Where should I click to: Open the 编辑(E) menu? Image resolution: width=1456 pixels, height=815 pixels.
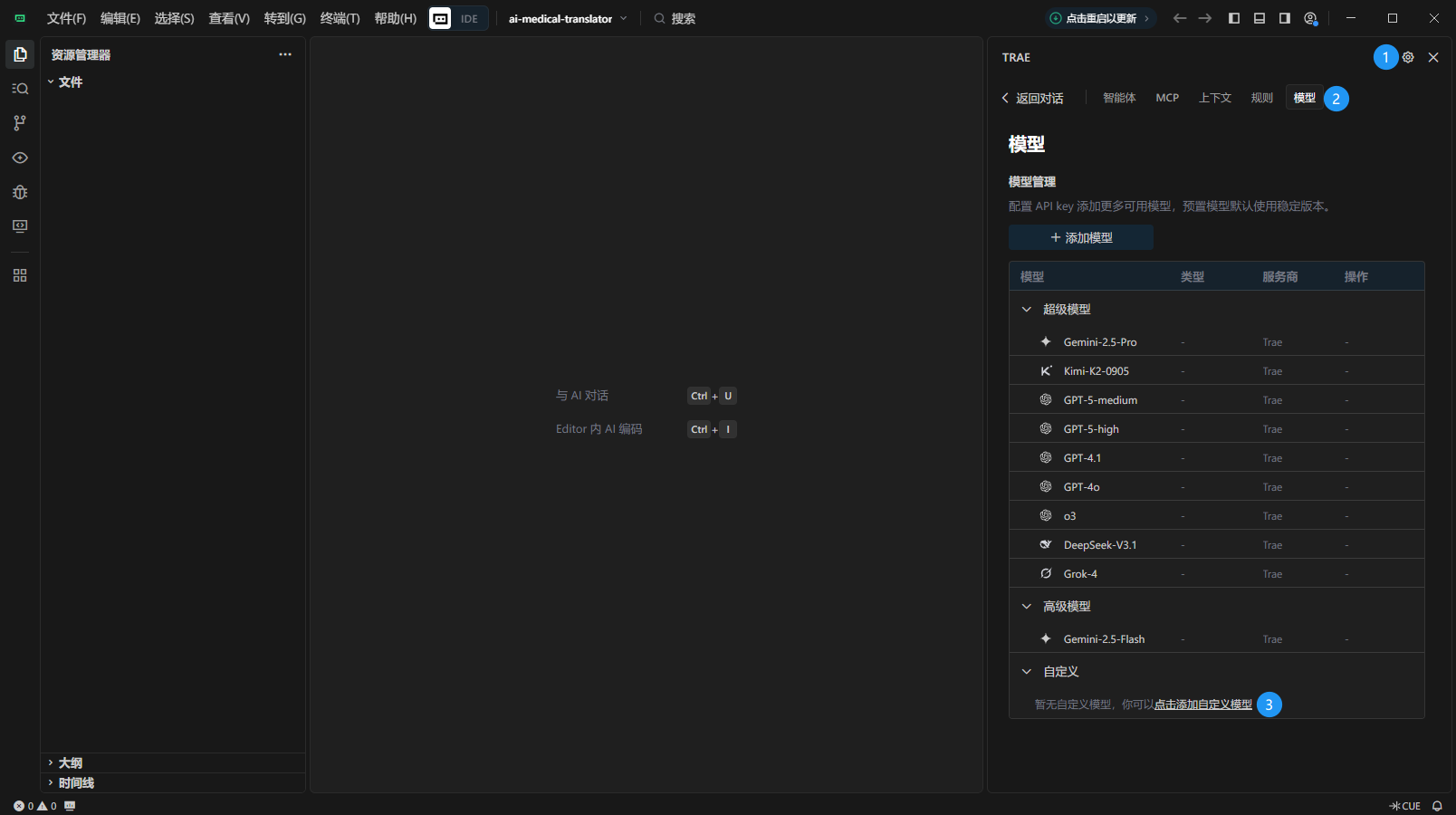120,18
